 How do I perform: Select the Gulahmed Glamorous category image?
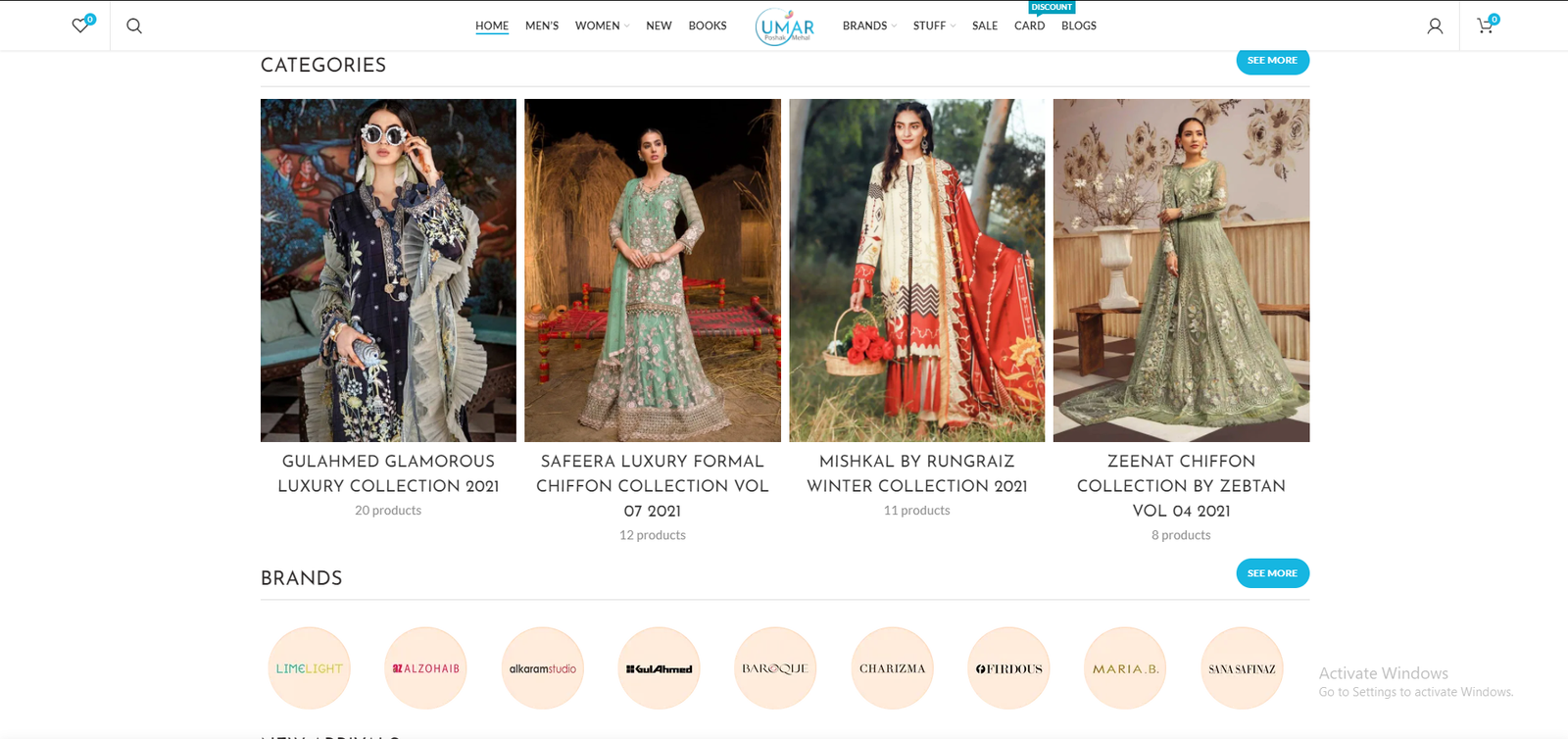point(388,271)
